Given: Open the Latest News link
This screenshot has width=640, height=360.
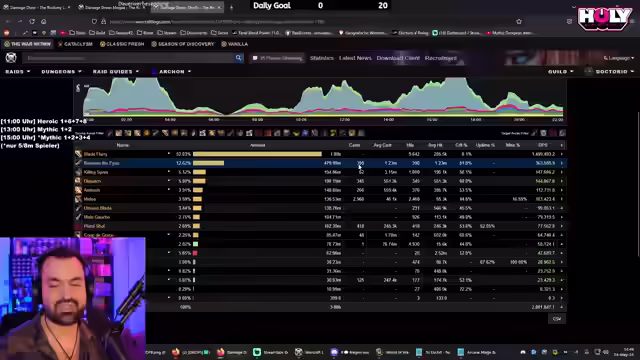Looking at the screenshot, I should coord(355,58).
